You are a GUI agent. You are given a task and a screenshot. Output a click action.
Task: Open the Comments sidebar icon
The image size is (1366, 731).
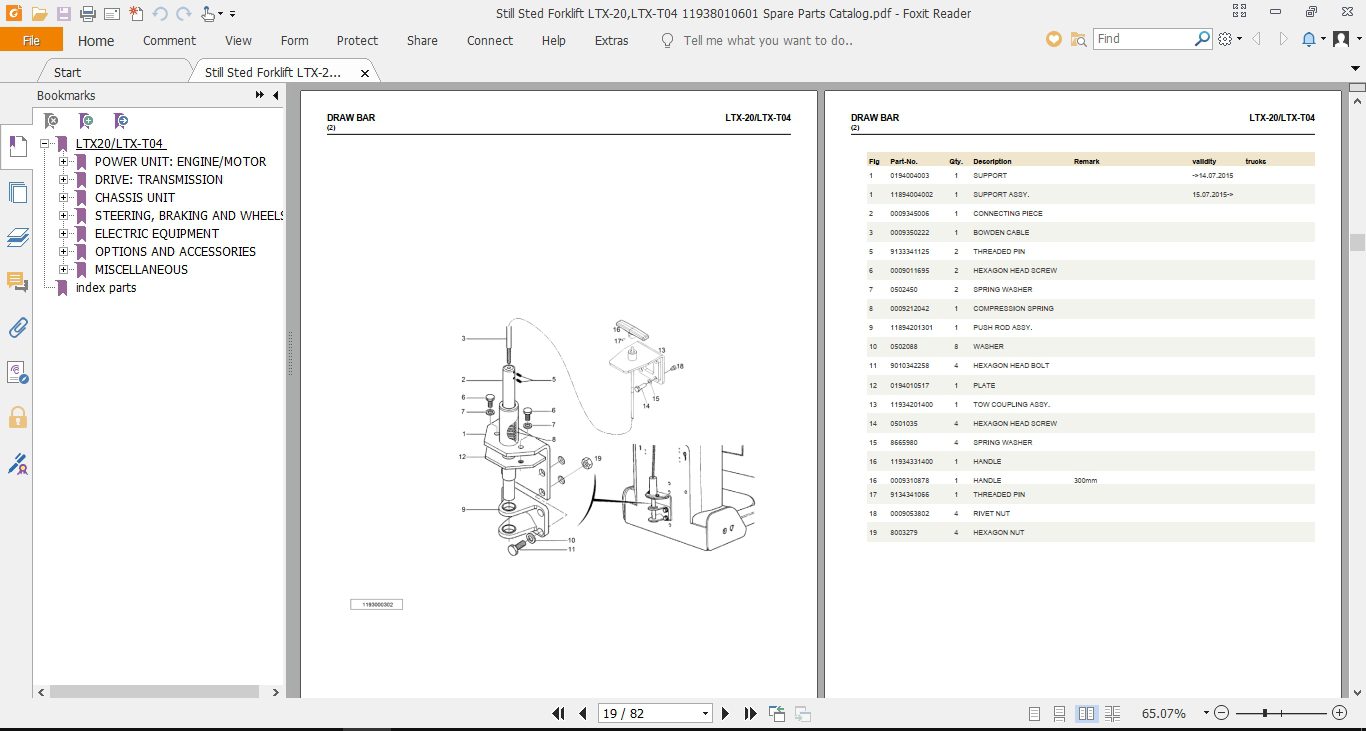(17, 282)
